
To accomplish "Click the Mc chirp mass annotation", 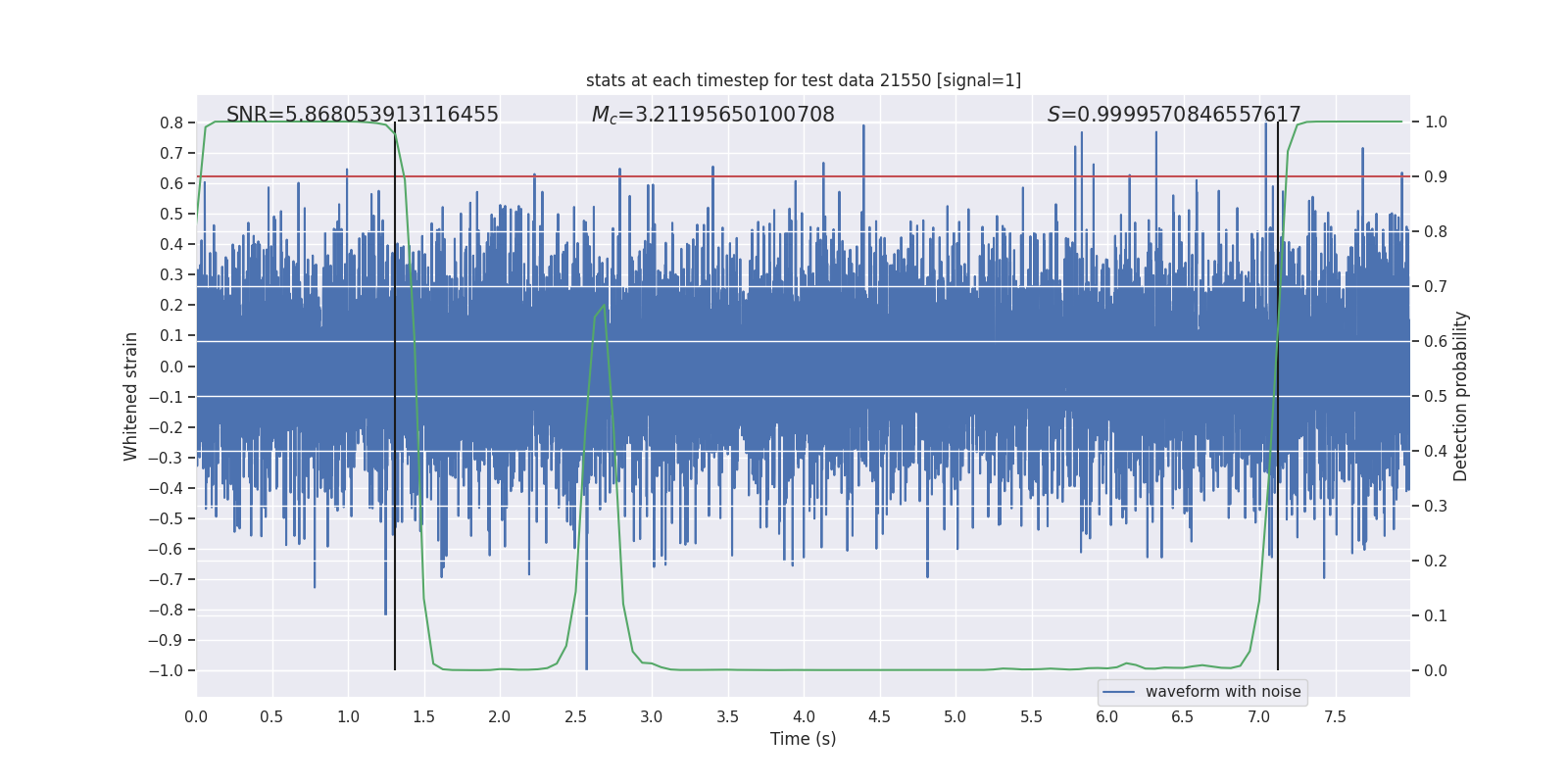I will click(x=713, y=115).
